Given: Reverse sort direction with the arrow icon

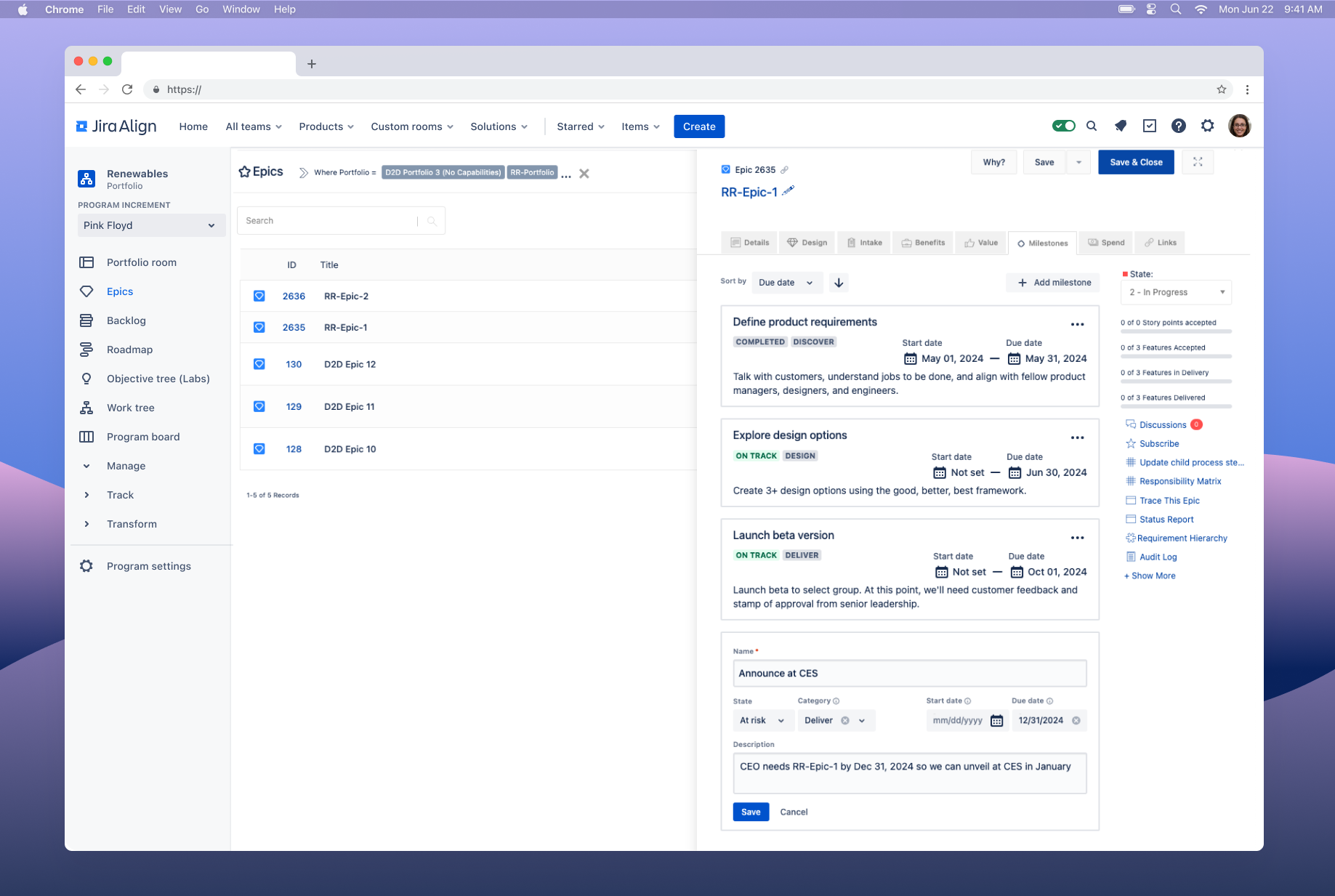Looking at the screenshot, I should (839, 283).
